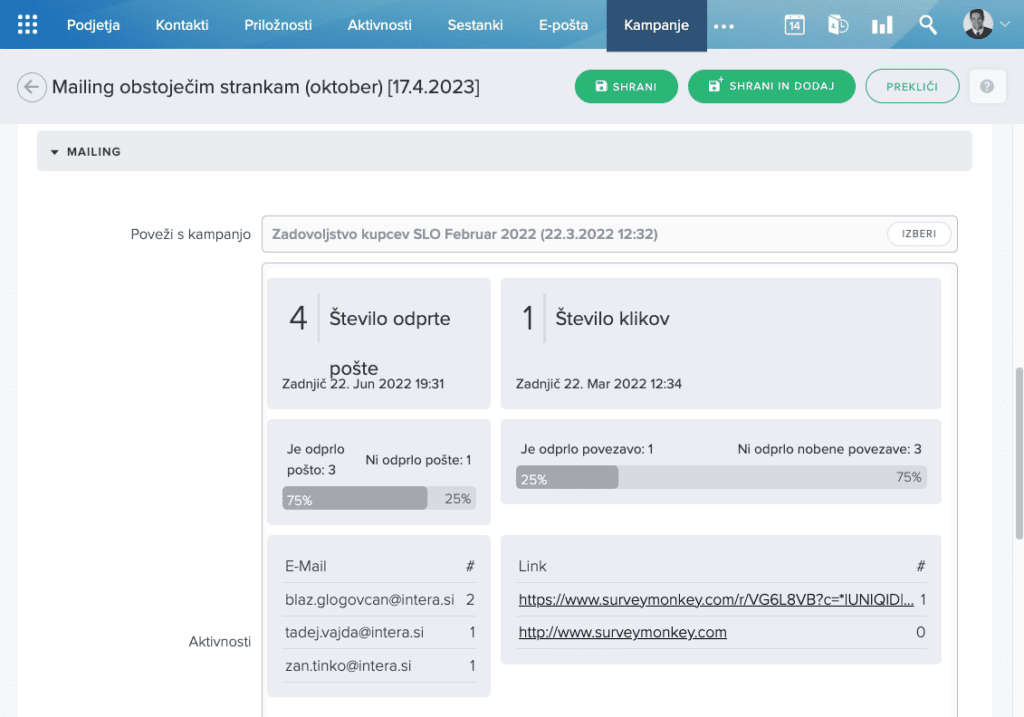Open the user profile avatar
This screenshot has height=717, width=1024.
coord(977,25)
